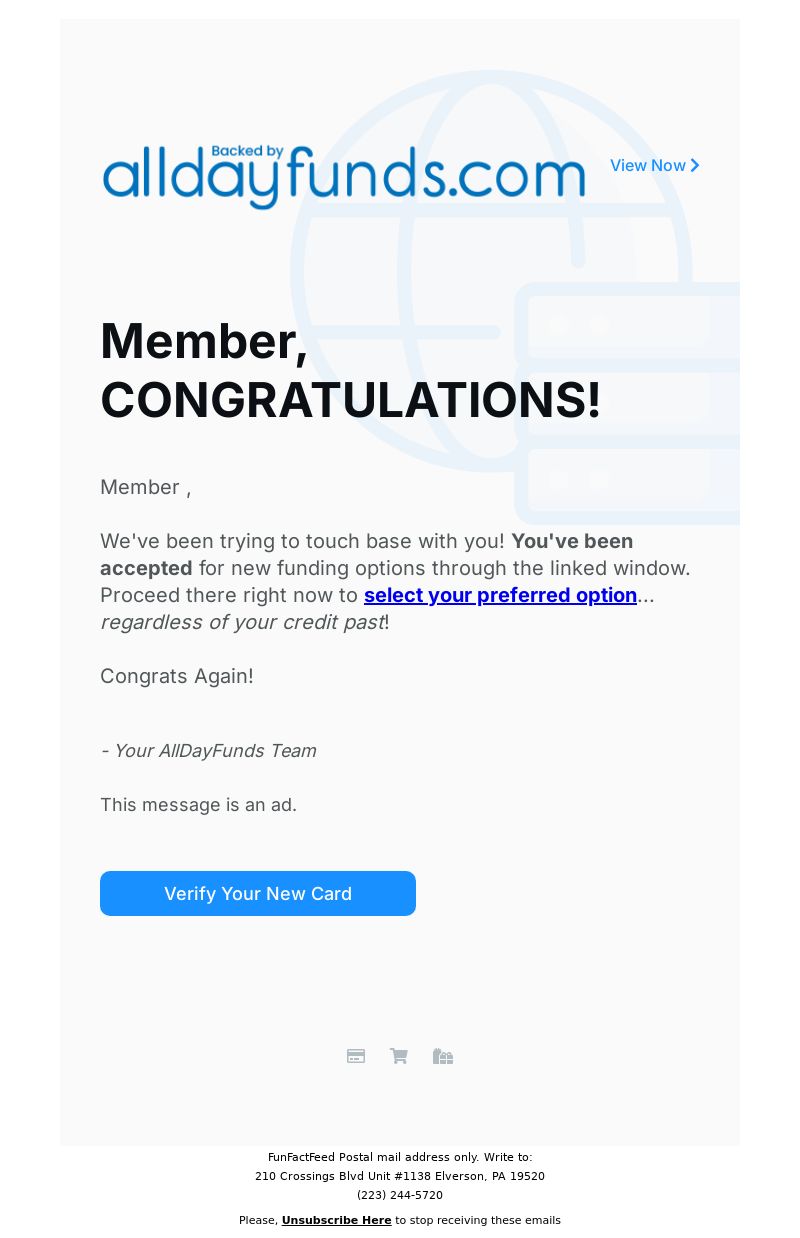Screen dimensions: 800x1238
Task: Click the Member, CONGRATULATIONS! heading
Action: point(351,370)
